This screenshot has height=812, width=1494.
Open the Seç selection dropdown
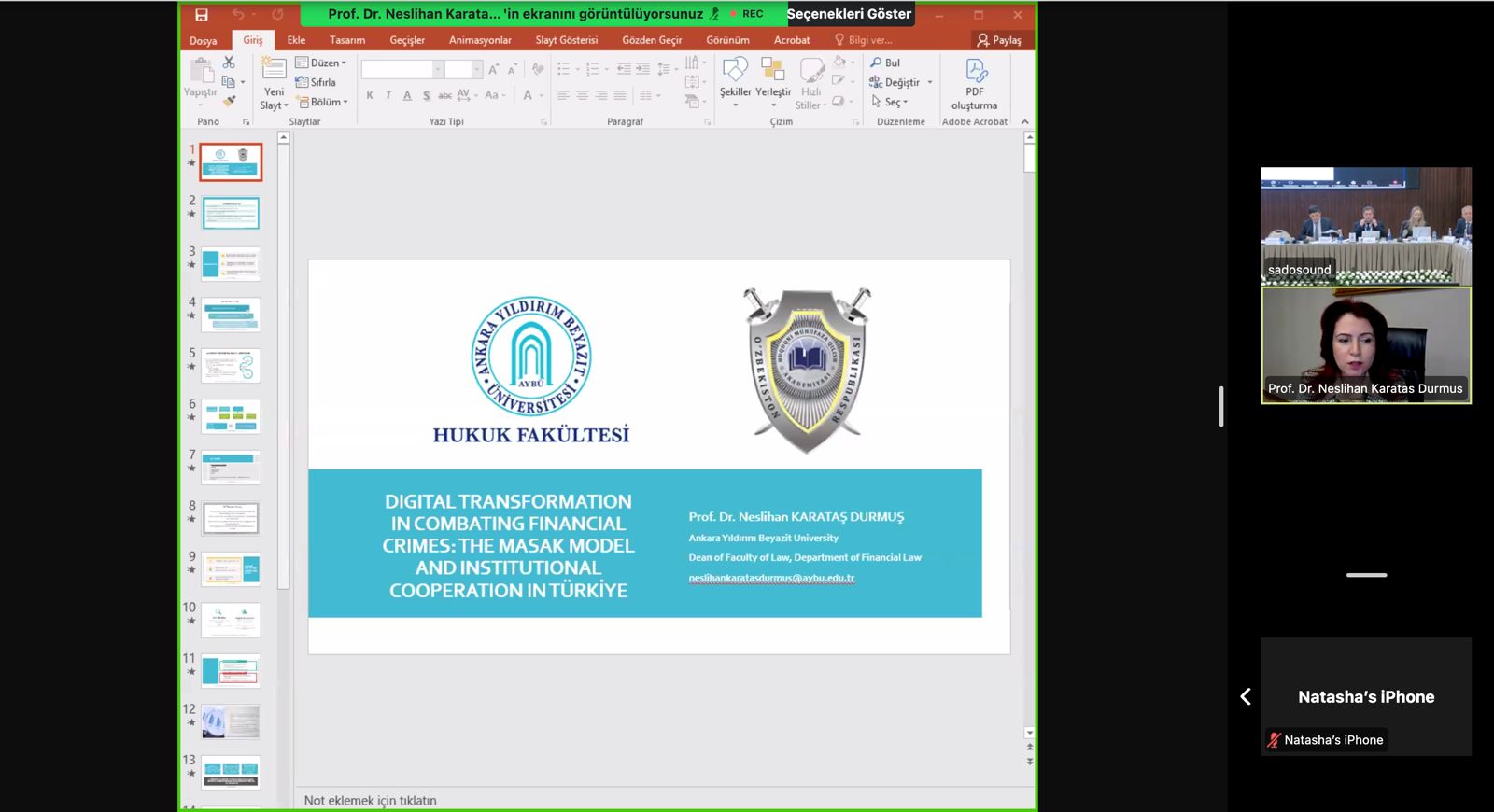point(890,102)
